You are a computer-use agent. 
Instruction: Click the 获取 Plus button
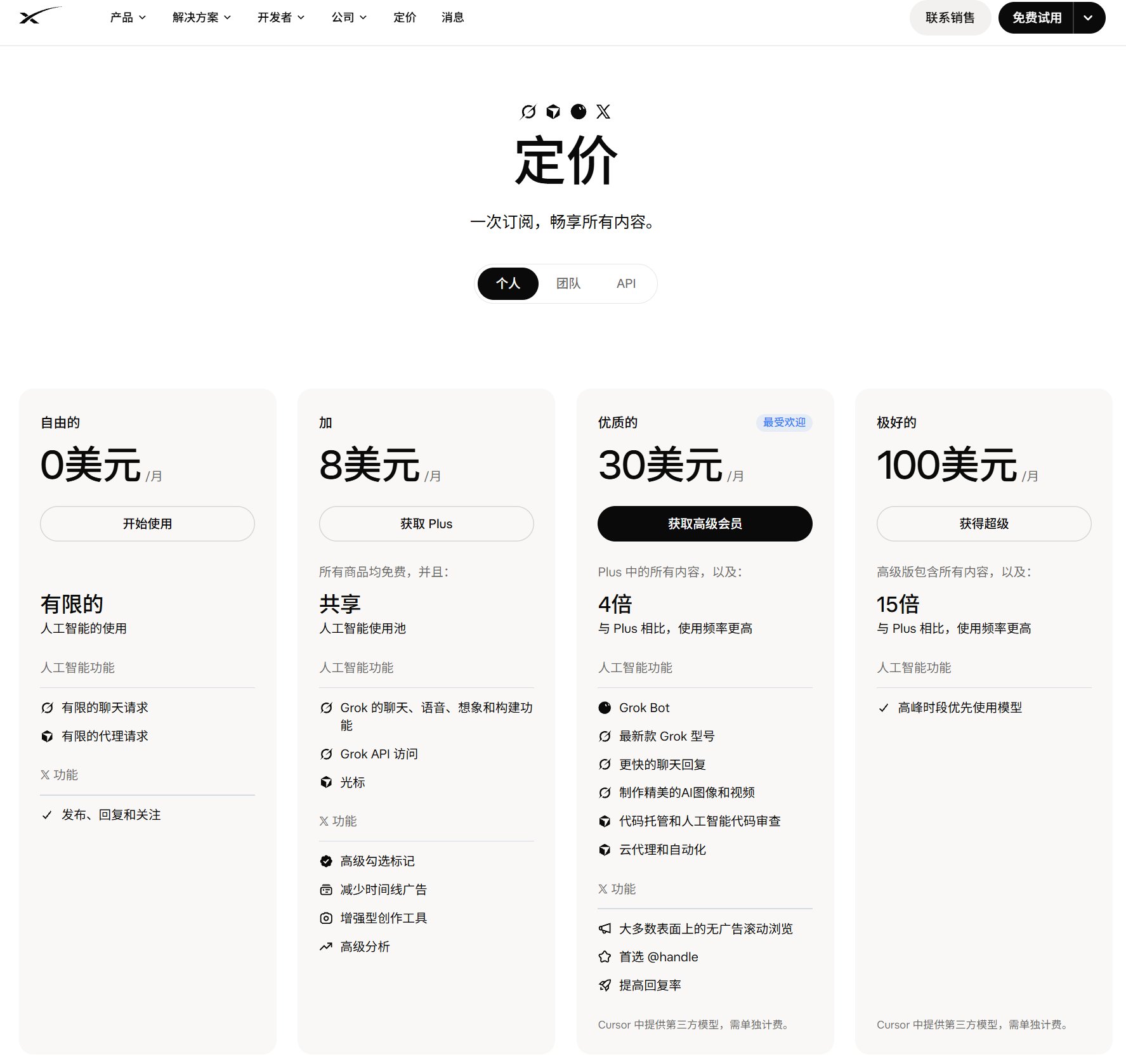pos(426,524)
